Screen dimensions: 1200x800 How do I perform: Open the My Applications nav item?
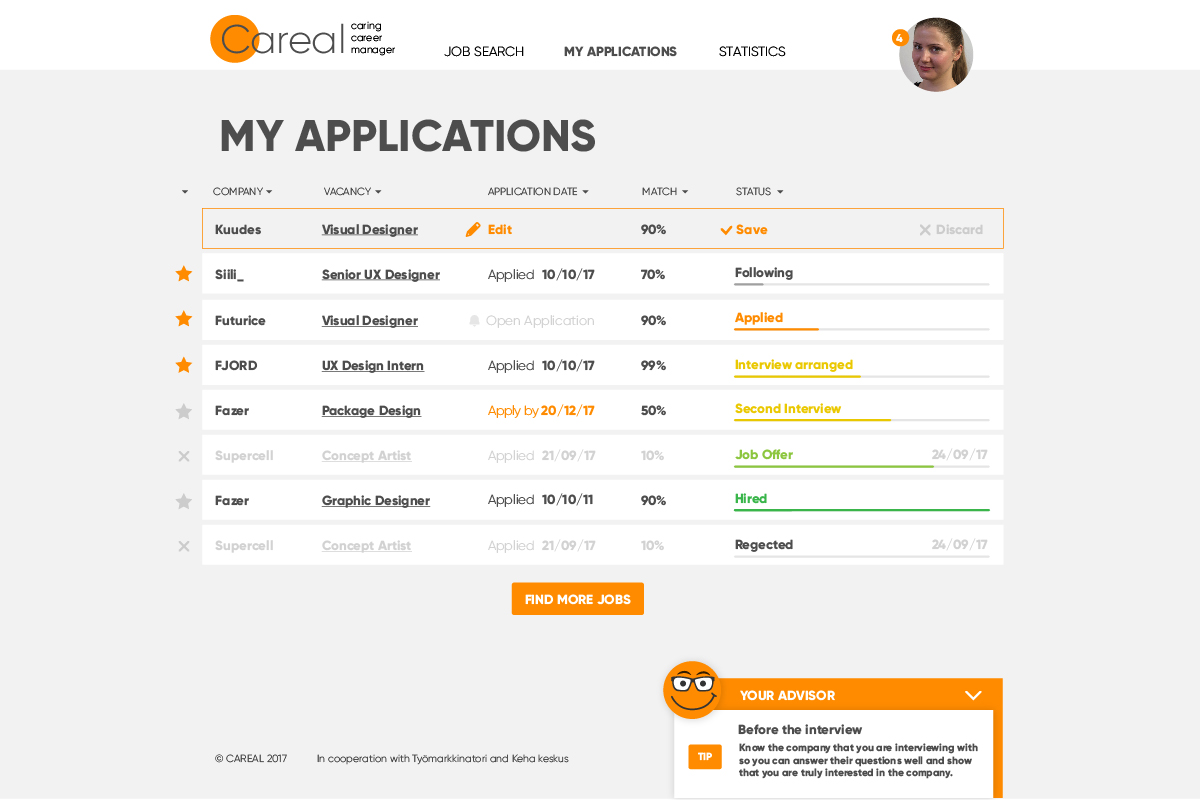[620, 52]
